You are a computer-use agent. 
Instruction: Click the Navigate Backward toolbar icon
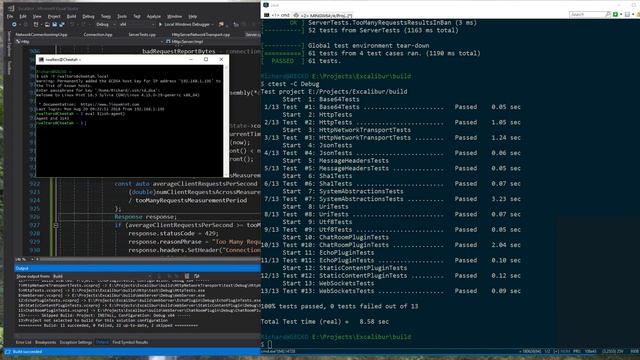point(14,24)
